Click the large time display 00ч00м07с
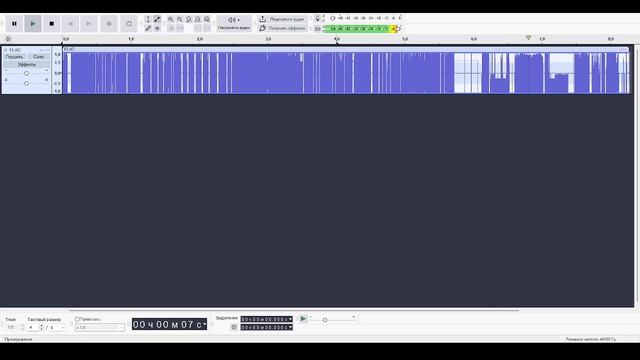The height and width of the screenshot is (360, 640). [169, 324]
